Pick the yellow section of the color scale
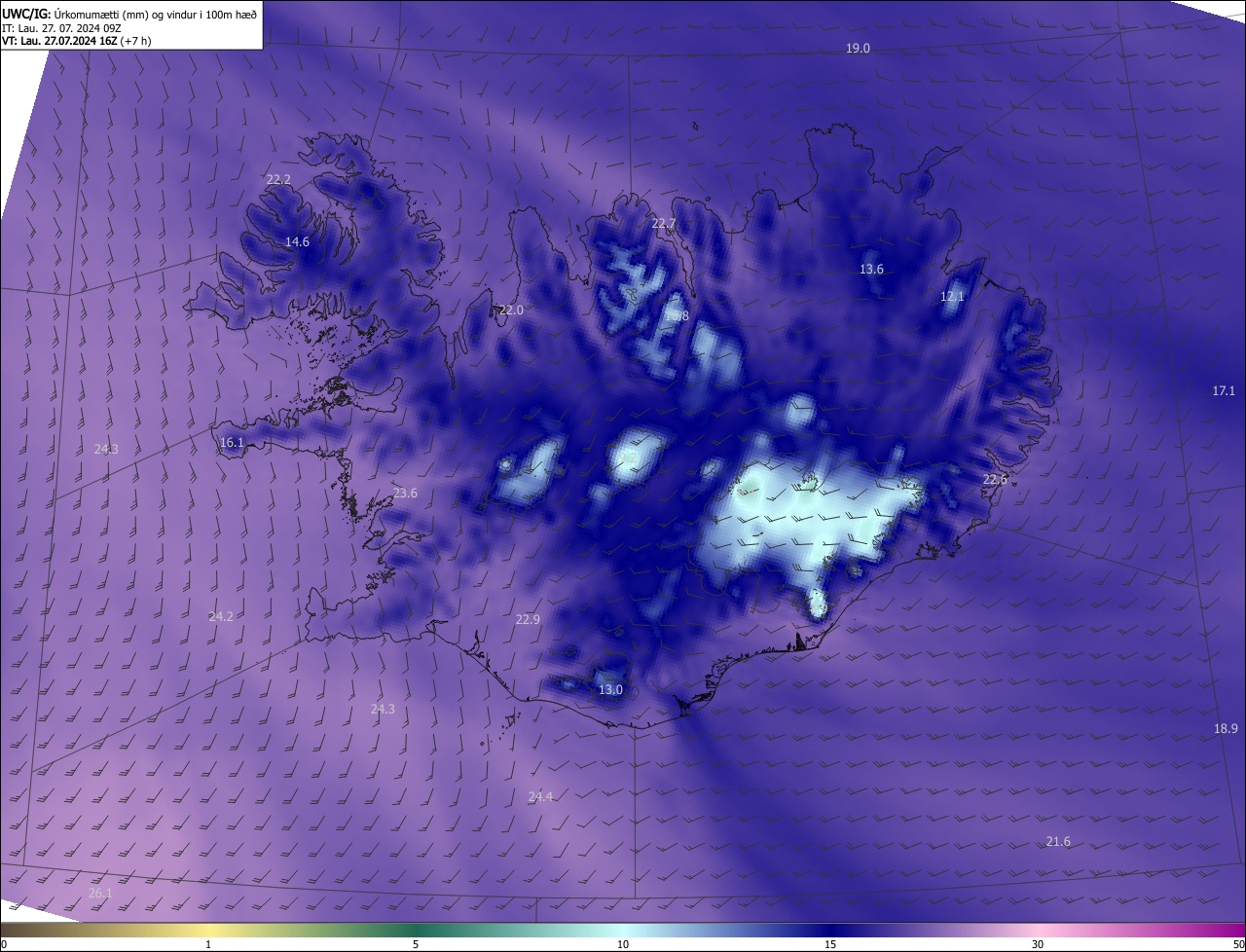 click(x=209, y=931)
